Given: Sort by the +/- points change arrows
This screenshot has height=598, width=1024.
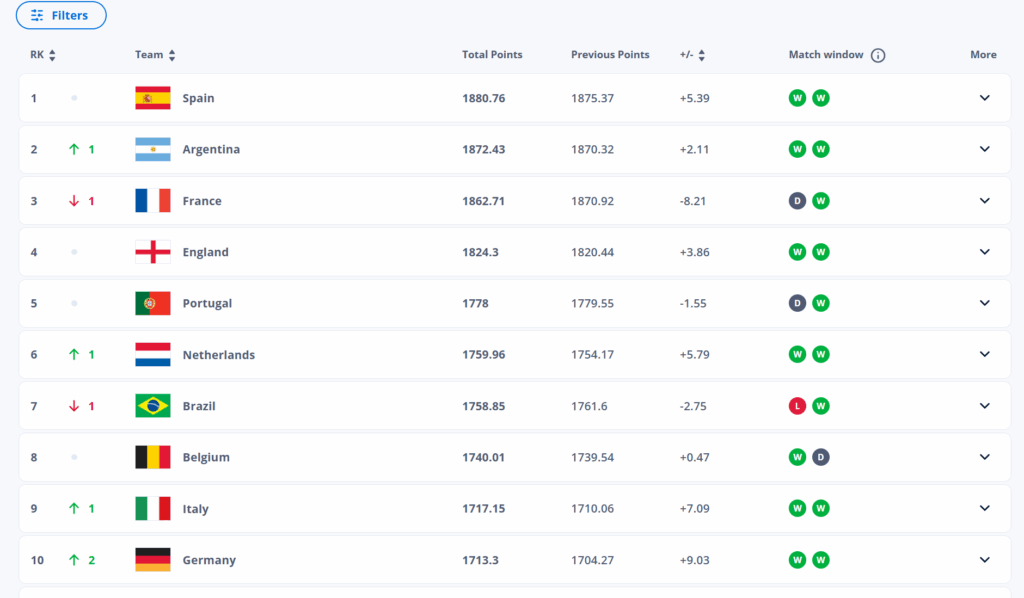Looking at the screenshot, I should click(x=701, y=56).
